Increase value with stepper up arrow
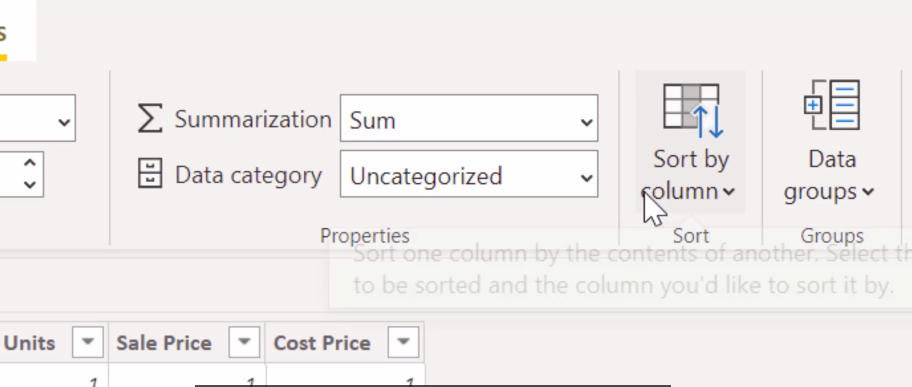This screenshot has width=912, height=387. (30, 162)
